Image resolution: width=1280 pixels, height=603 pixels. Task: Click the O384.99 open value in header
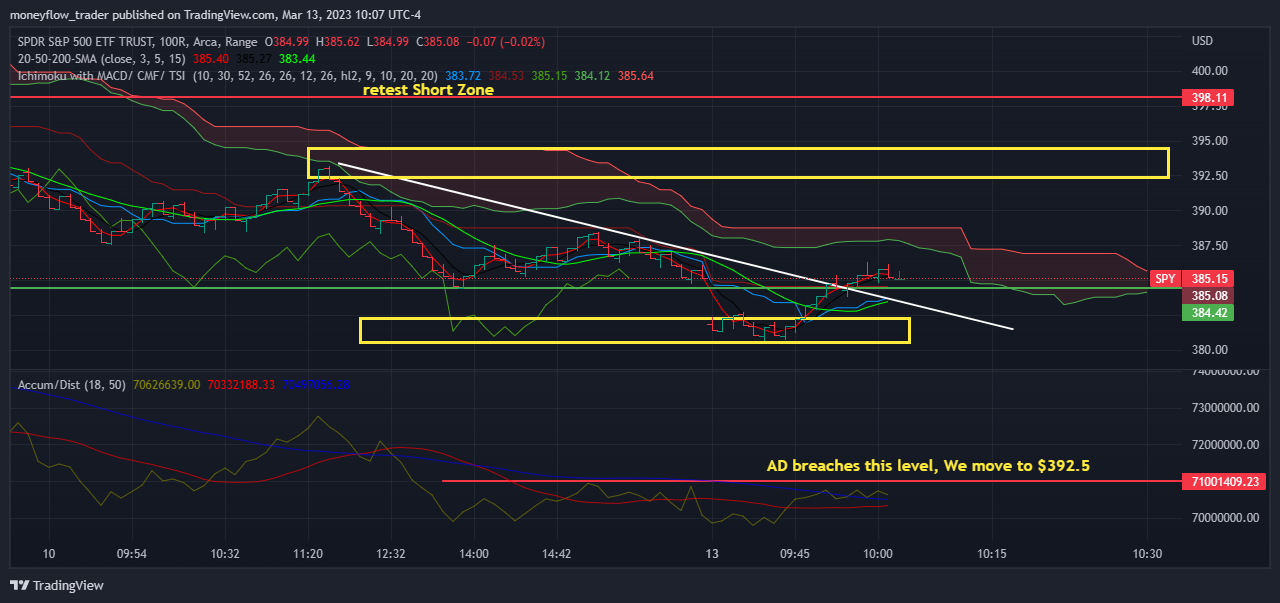288,41
